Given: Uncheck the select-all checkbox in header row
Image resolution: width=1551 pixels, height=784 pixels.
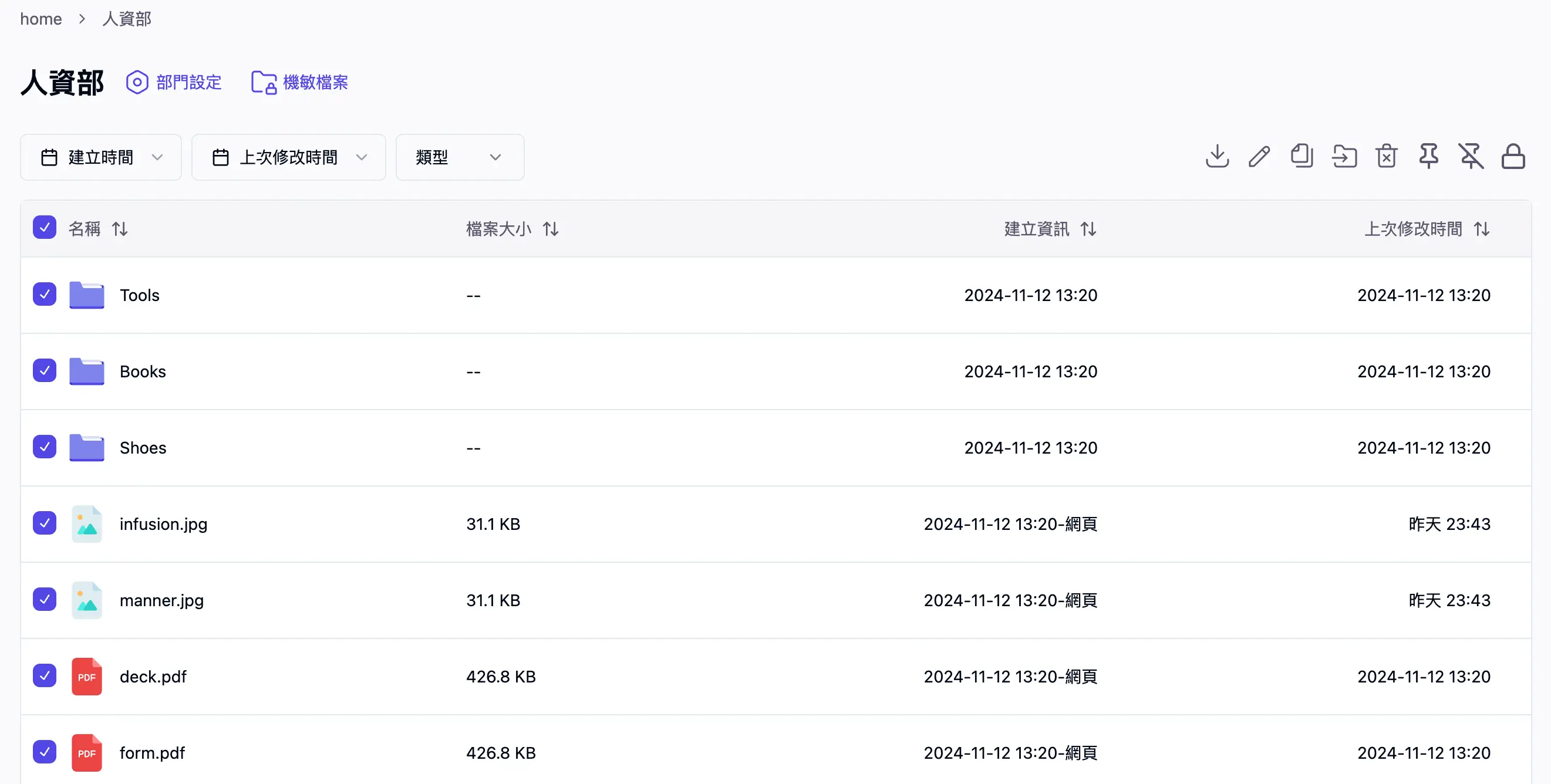Looking at the screenshot, I should pos(45,228).
